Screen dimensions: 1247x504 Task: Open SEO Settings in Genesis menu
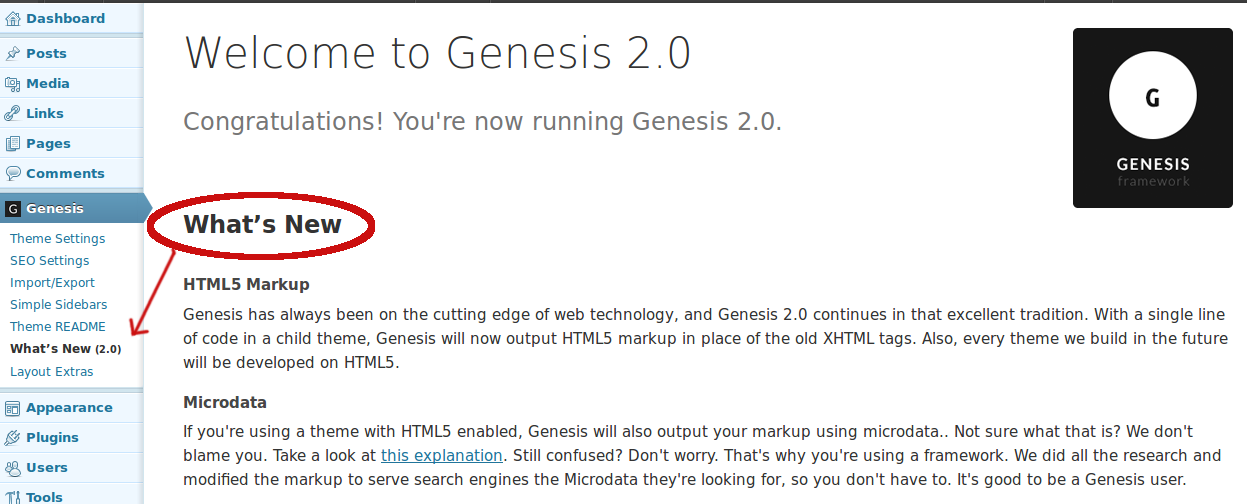pyautogui.click(x=49, y=260)
